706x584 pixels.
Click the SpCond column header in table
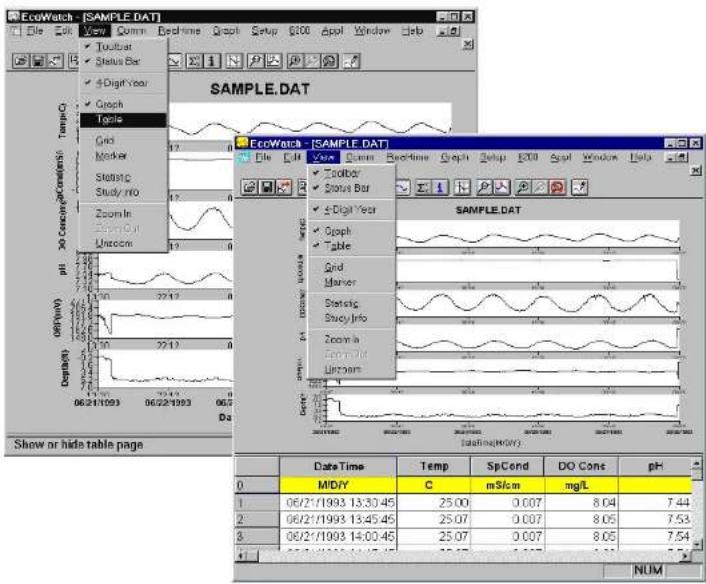[x=507, y=466]
